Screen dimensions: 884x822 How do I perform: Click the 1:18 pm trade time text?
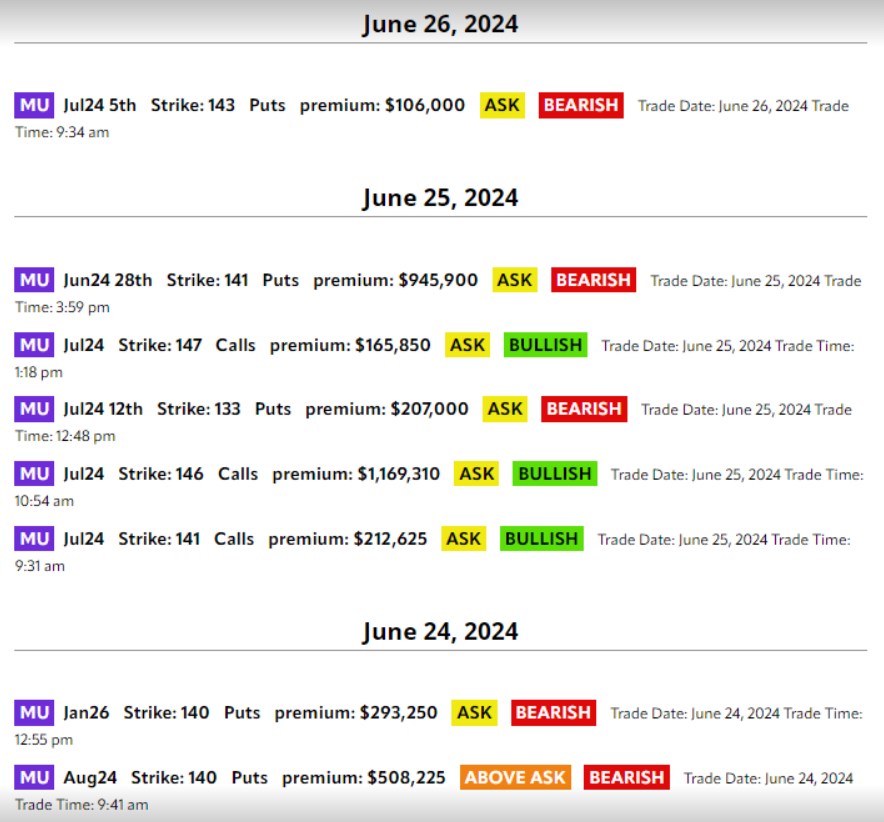tap(38, 373)
